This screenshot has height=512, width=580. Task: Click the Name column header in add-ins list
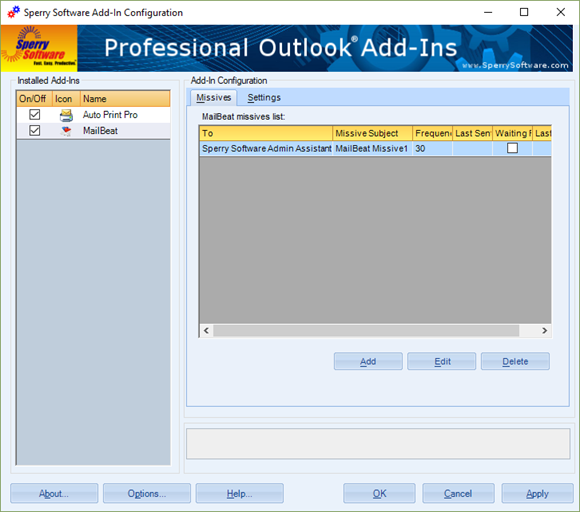click(x=125, y=99)
